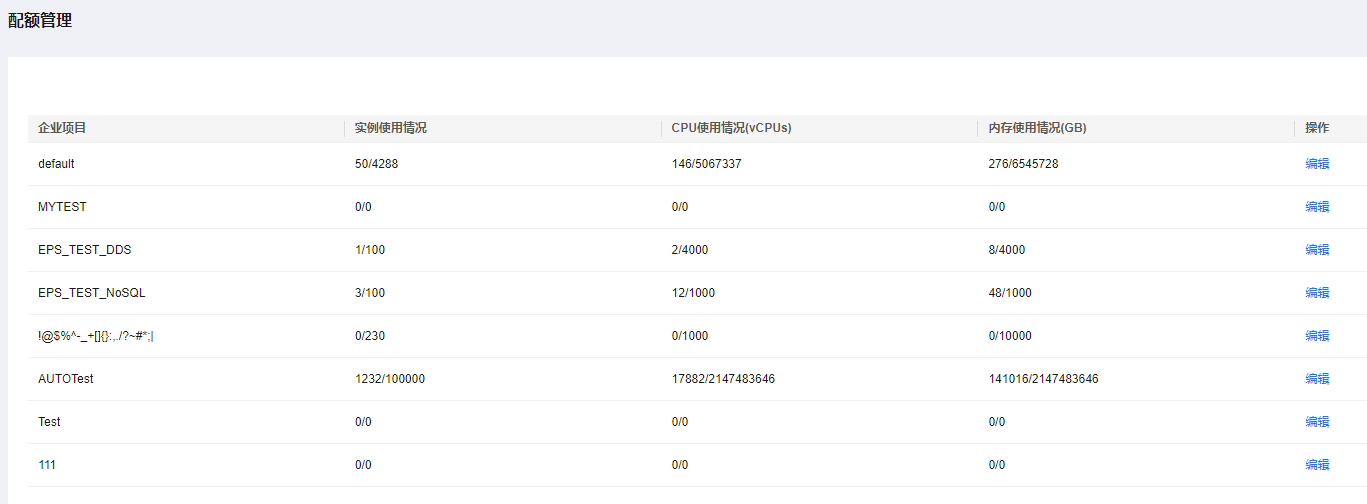Click instance usage value 0/230

370,336
